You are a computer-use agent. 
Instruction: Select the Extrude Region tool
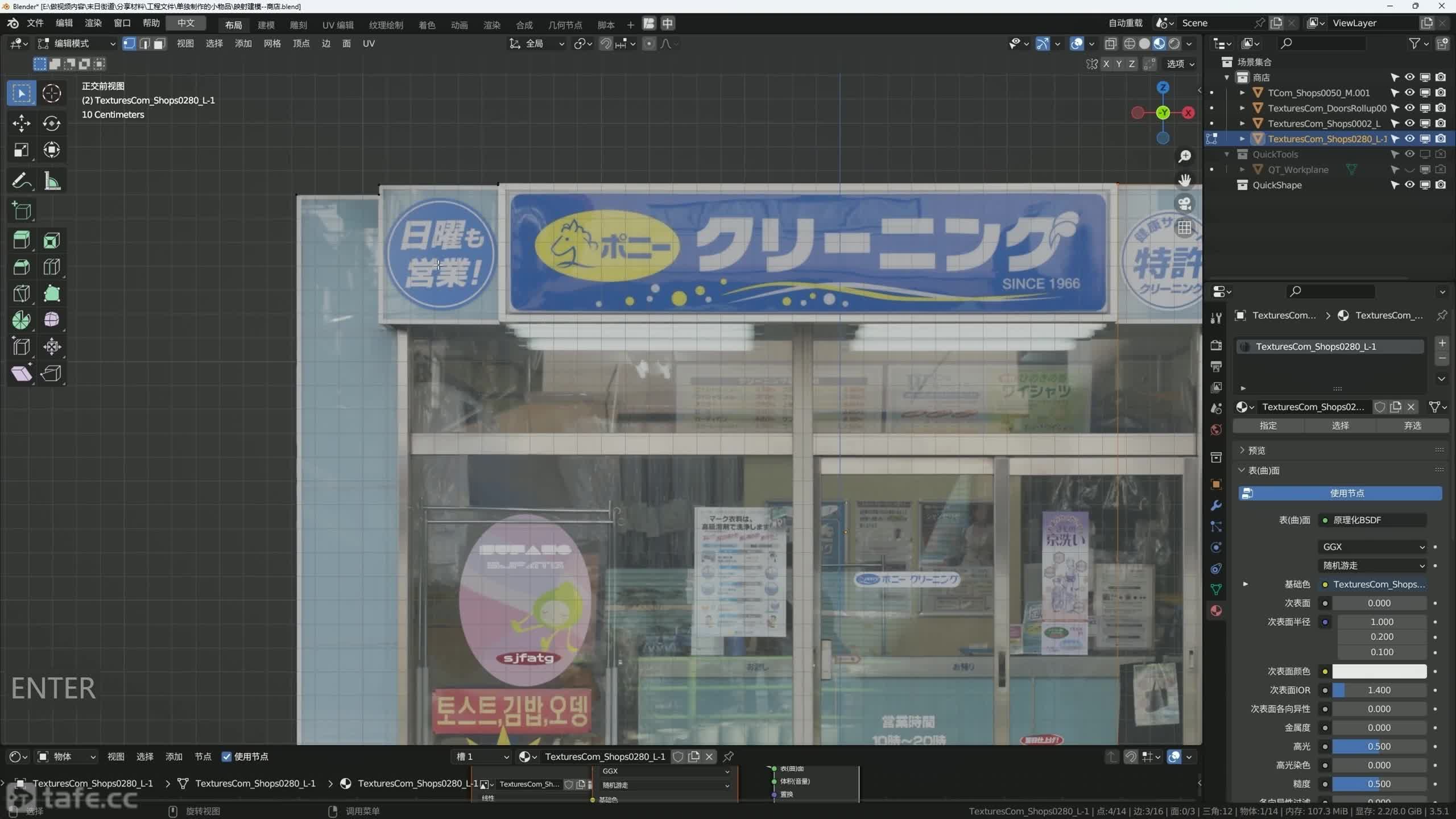[22, 241]
